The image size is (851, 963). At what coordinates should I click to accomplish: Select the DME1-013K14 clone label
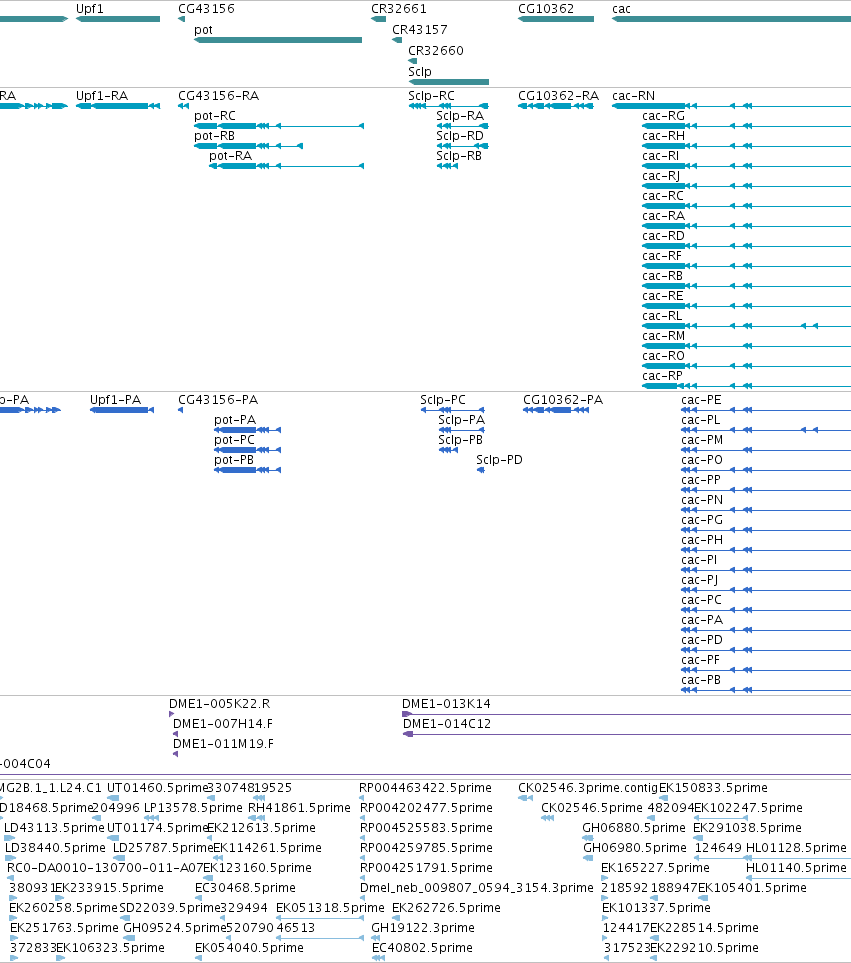446,704
